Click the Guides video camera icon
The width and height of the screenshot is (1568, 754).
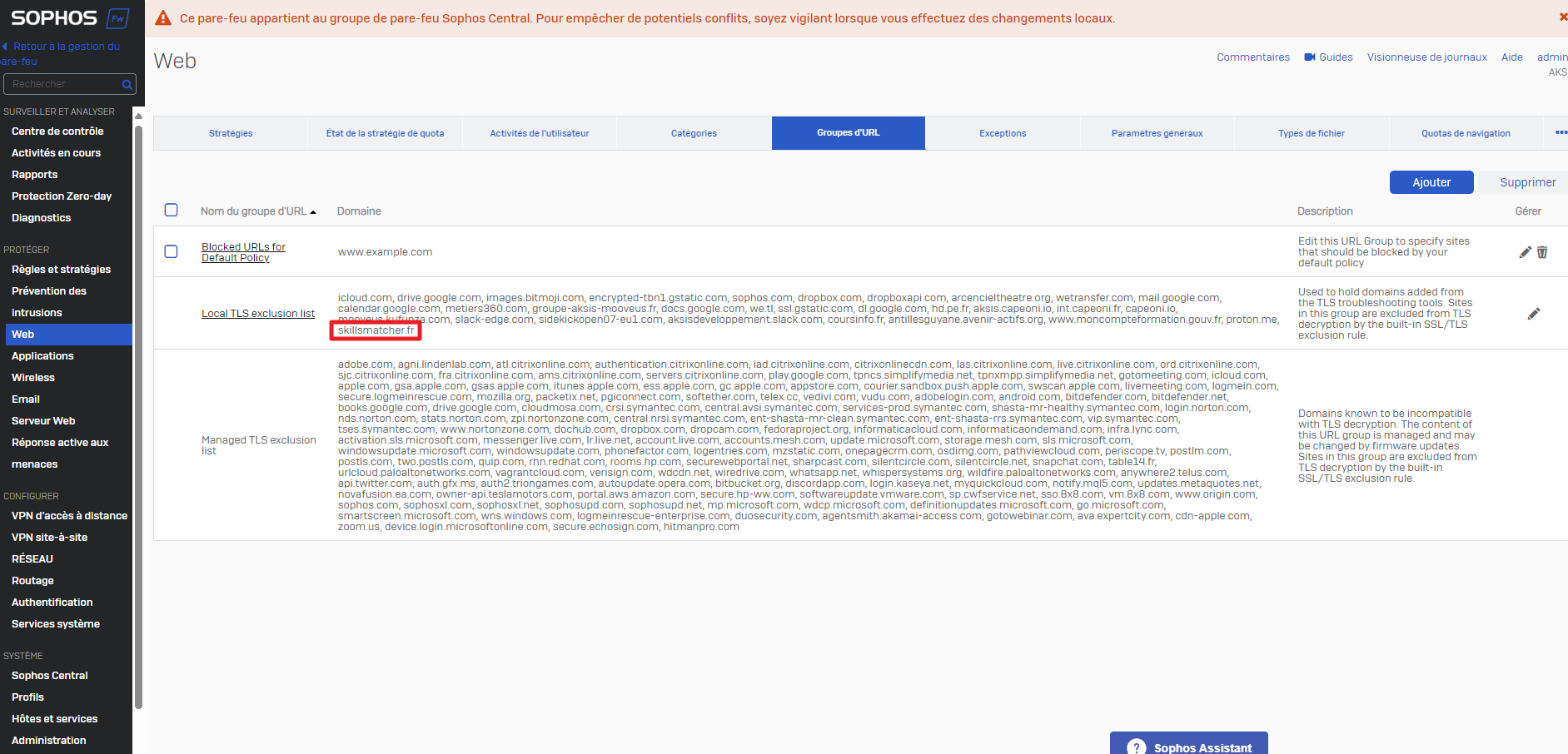point(1310,57)
